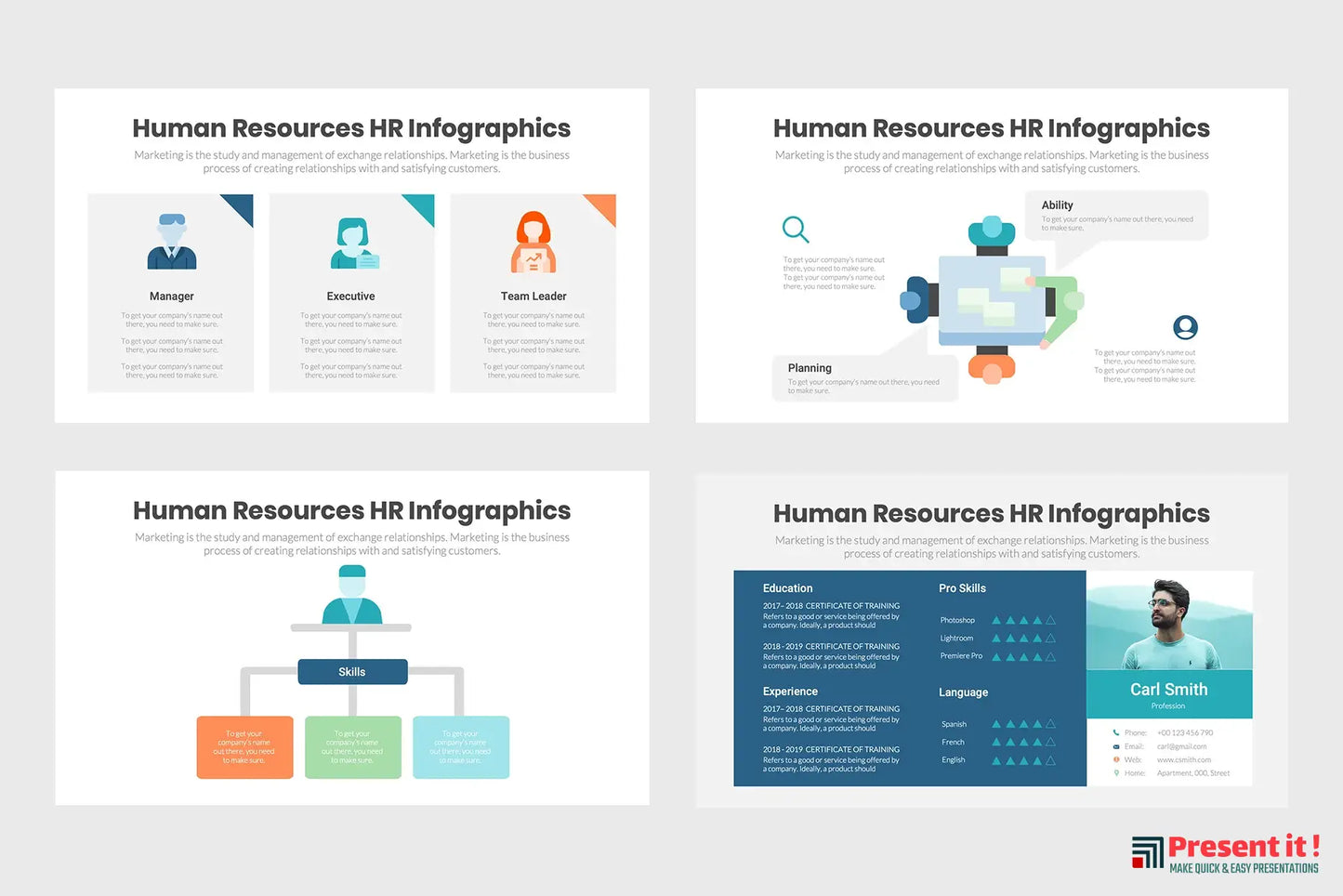This screenshot has width=1343, height=896.
Task: Click the Photoshop skill rating triangles
Action: point(1023,620)
